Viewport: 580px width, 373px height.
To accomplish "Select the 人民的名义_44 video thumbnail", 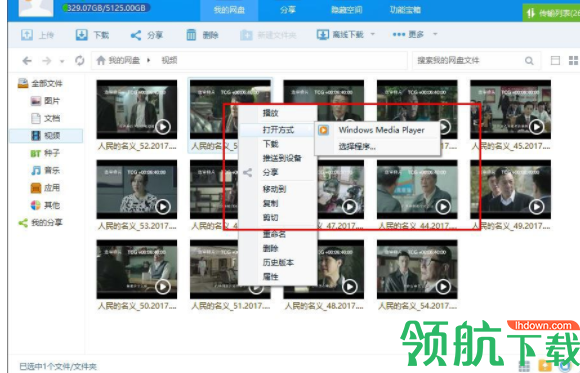I will tap(417, 189).
